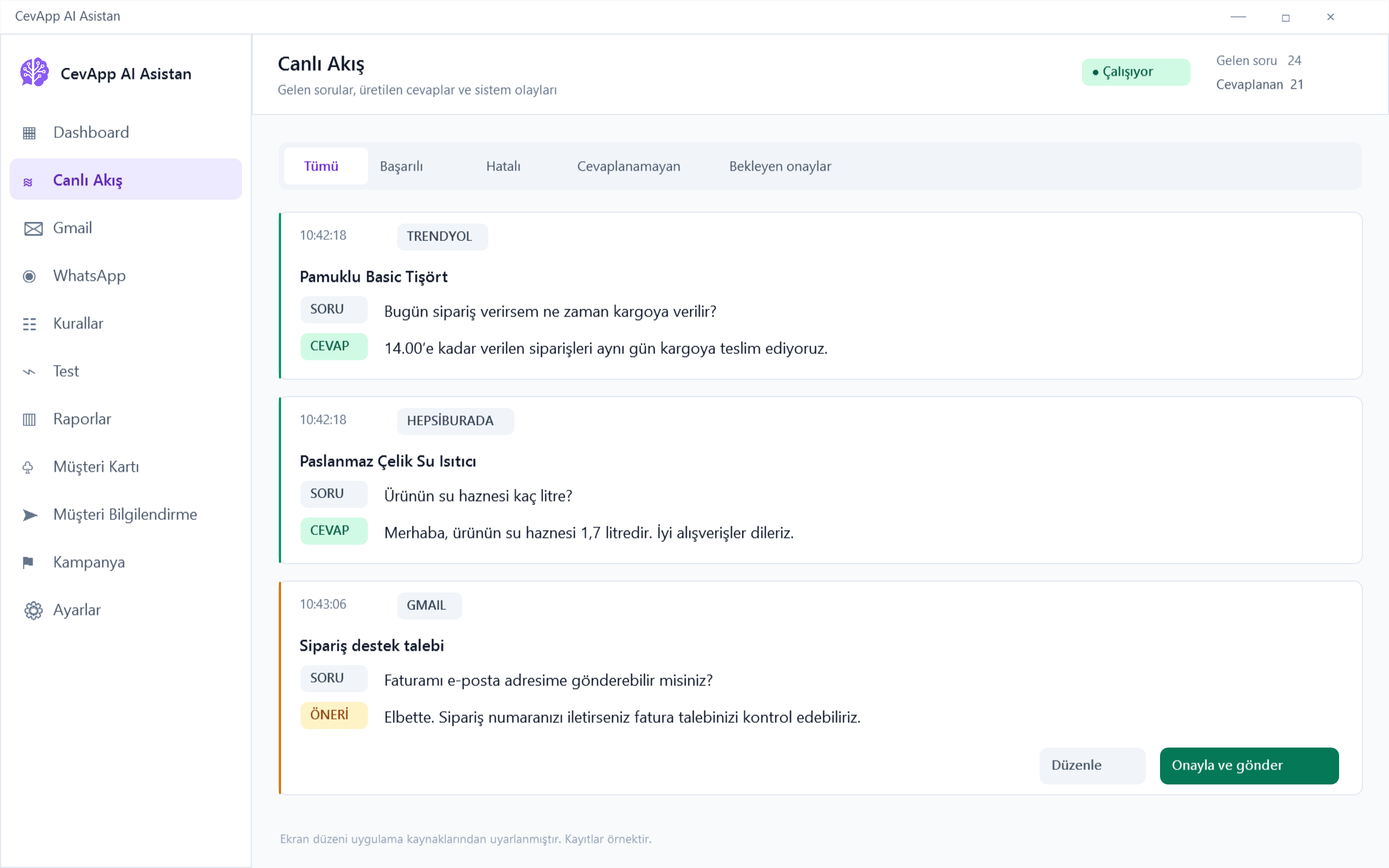
Task: Click the 10:43:06 timestamp
Action: (x=323, y=604)
